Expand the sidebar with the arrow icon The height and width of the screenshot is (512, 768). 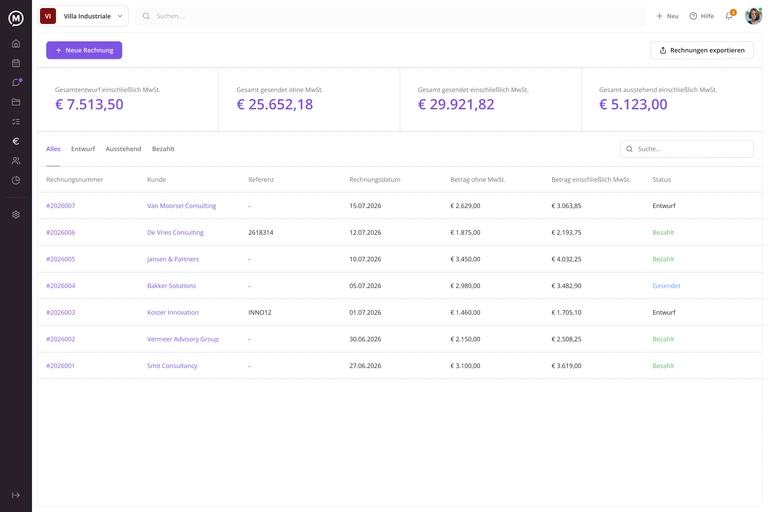click(16, 495)
